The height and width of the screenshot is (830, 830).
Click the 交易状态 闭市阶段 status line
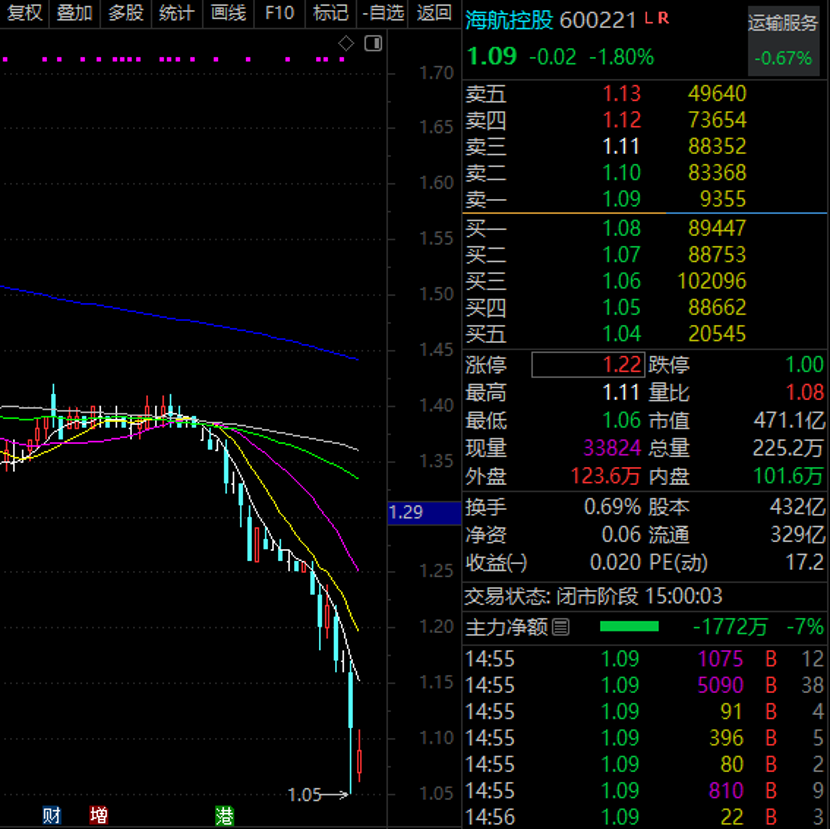[x=593, y=597]
